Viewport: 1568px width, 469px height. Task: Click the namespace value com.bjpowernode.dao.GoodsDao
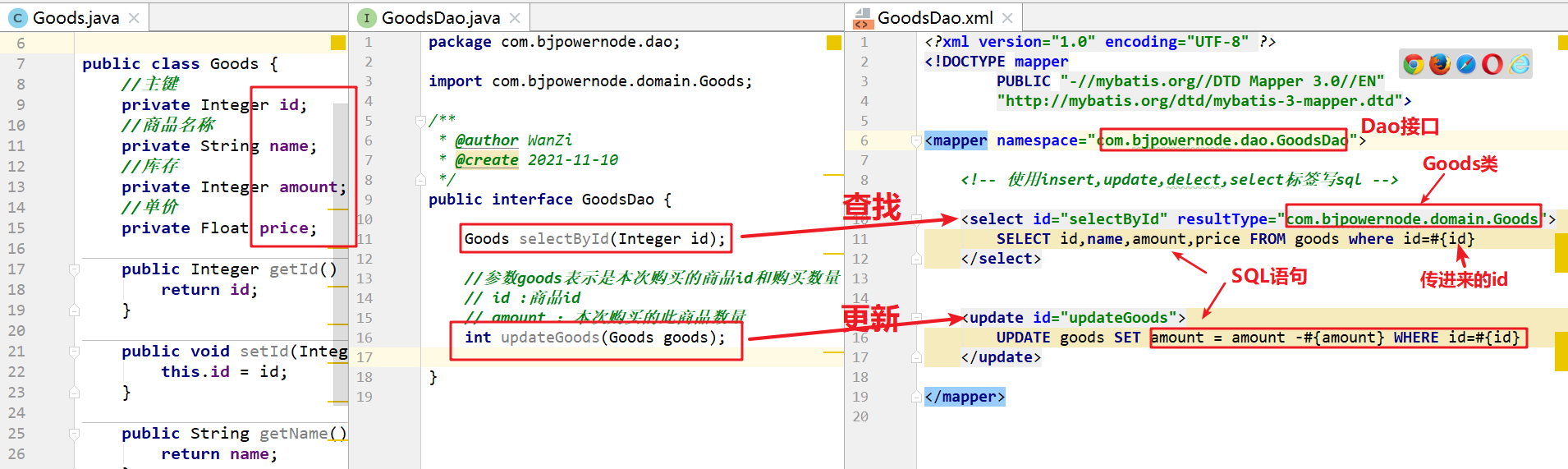point(1222,140)
